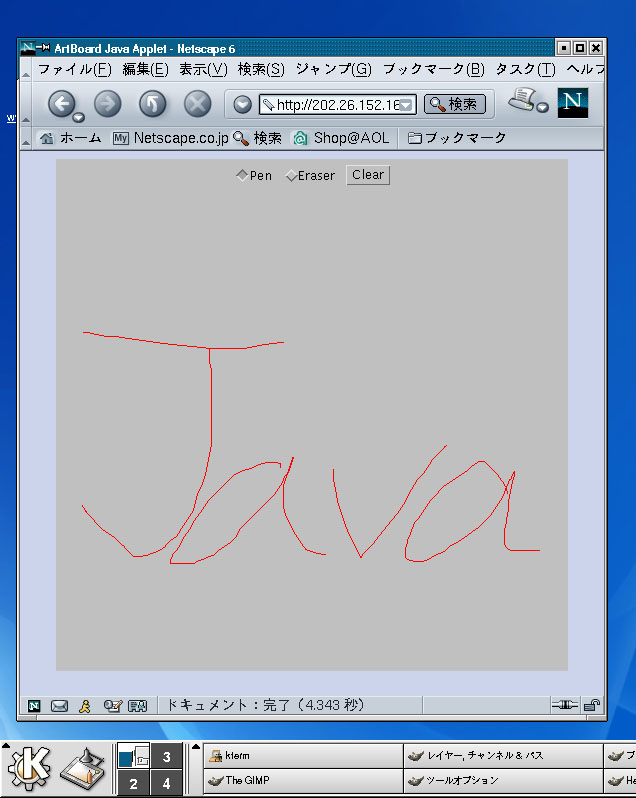Toggle the sticky pin icon in title bar
This screenshot has height=798, width=636.
pos(43,48)
